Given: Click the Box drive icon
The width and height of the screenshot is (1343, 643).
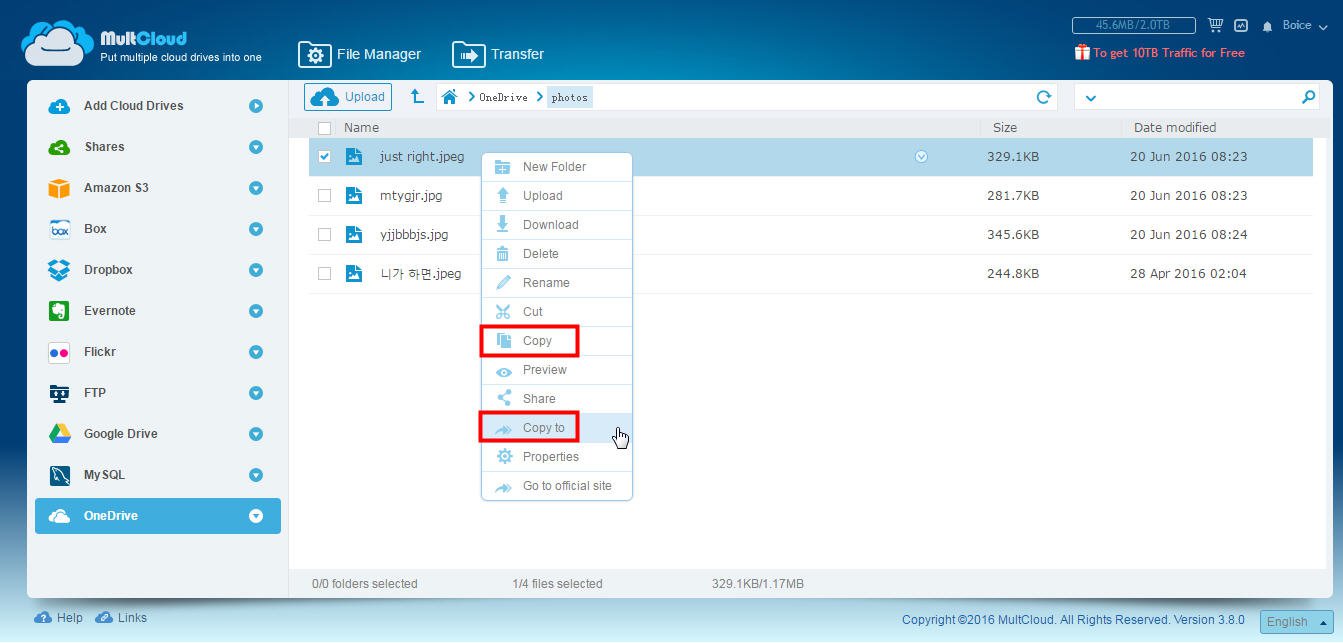Looking at the screenshot, I should pyautogui.click(x=59, y=229).
